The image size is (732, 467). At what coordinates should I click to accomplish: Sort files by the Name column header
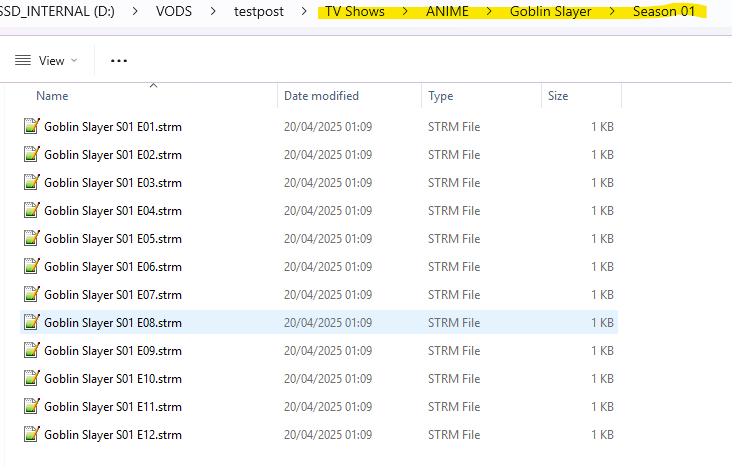point(52,96)
